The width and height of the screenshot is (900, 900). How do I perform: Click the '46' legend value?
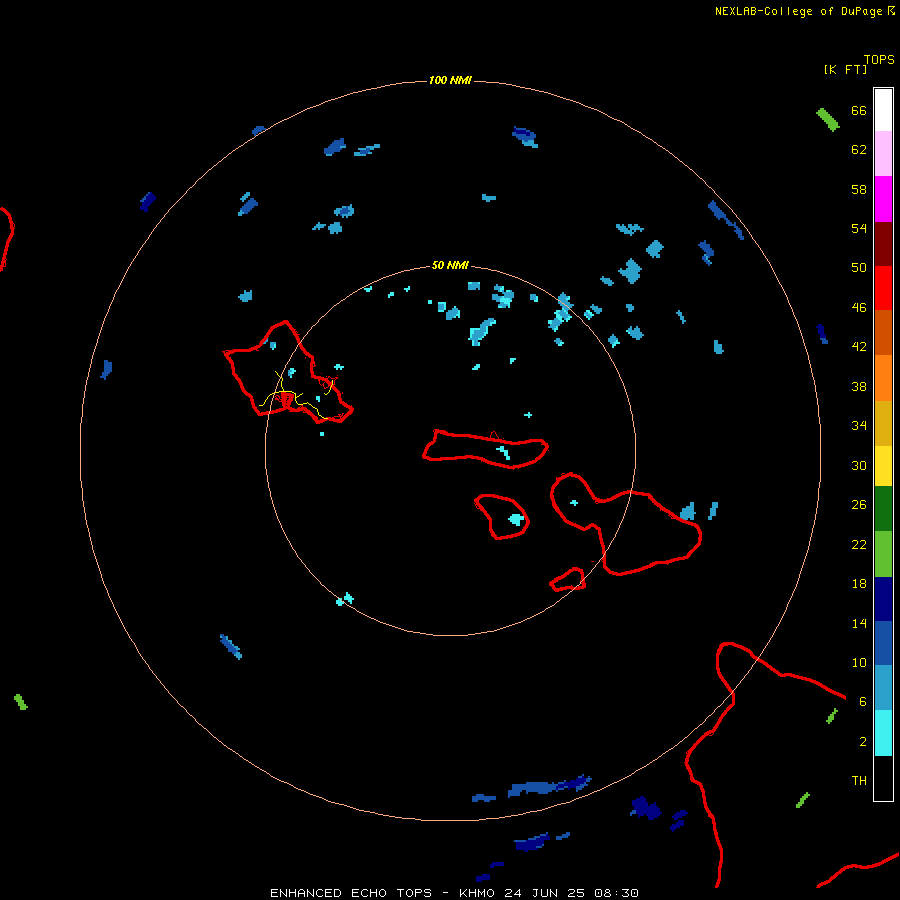point(859,308)
